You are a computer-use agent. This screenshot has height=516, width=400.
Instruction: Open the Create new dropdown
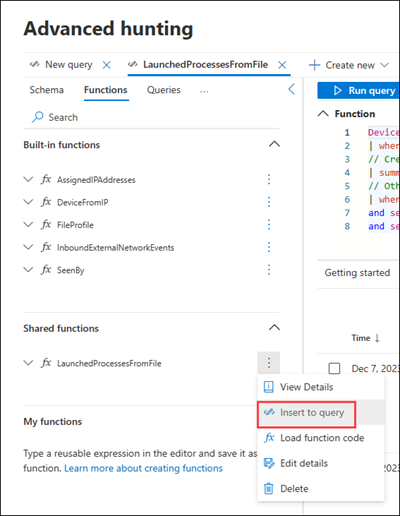349,65
